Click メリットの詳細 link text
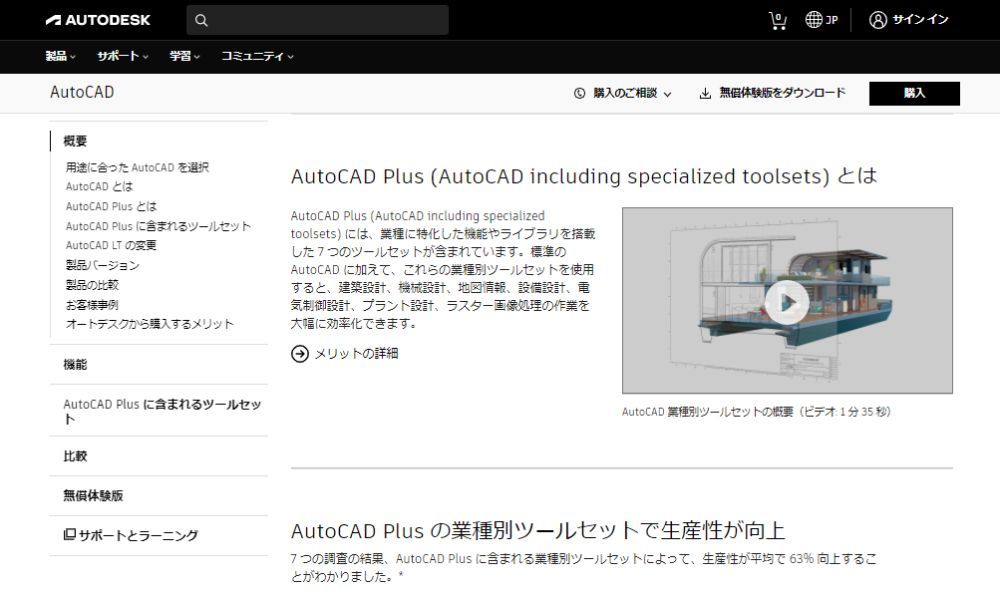 pos(357,353)
